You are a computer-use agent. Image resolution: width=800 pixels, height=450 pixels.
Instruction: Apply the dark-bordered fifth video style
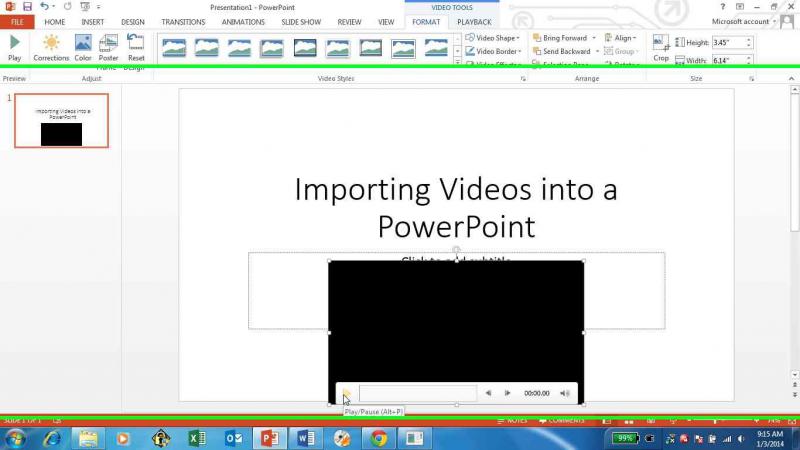pos(305,48)
